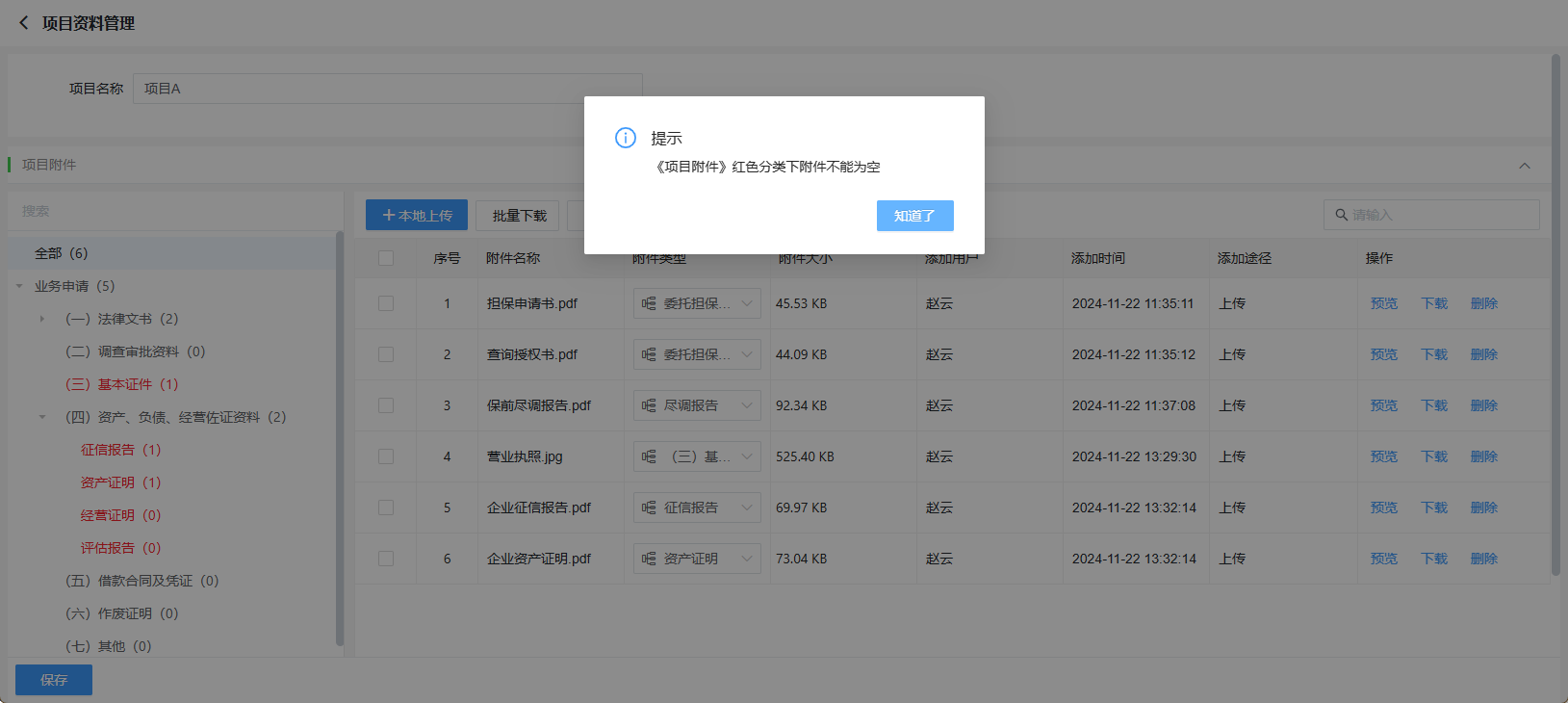Open the attachment type dropdown for 查询授权书.pdf

tap(746, 354)
